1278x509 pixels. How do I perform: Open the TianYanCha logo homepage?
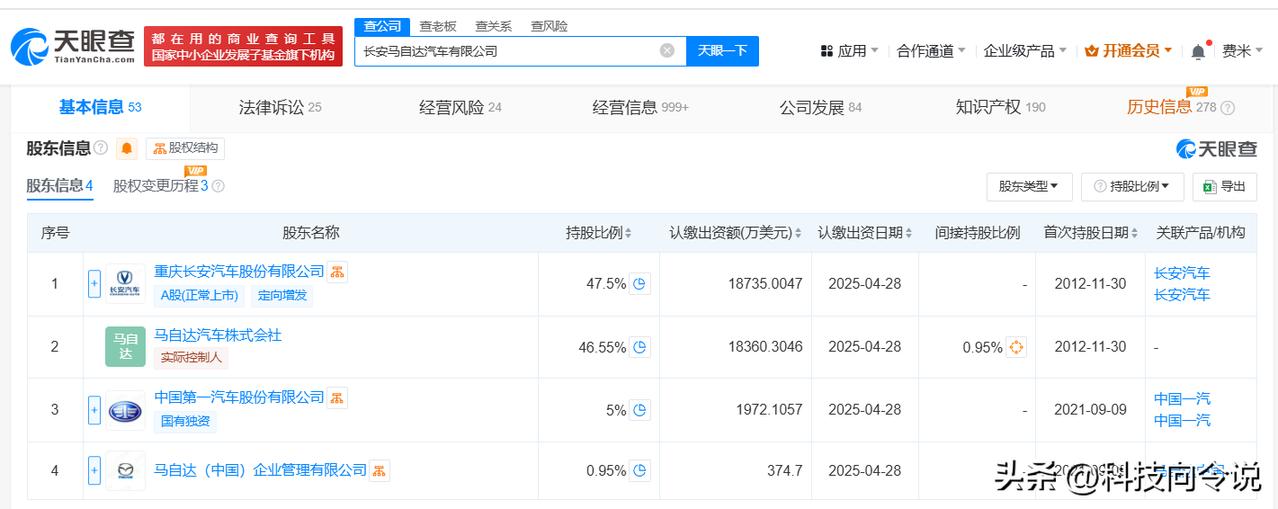72,46
